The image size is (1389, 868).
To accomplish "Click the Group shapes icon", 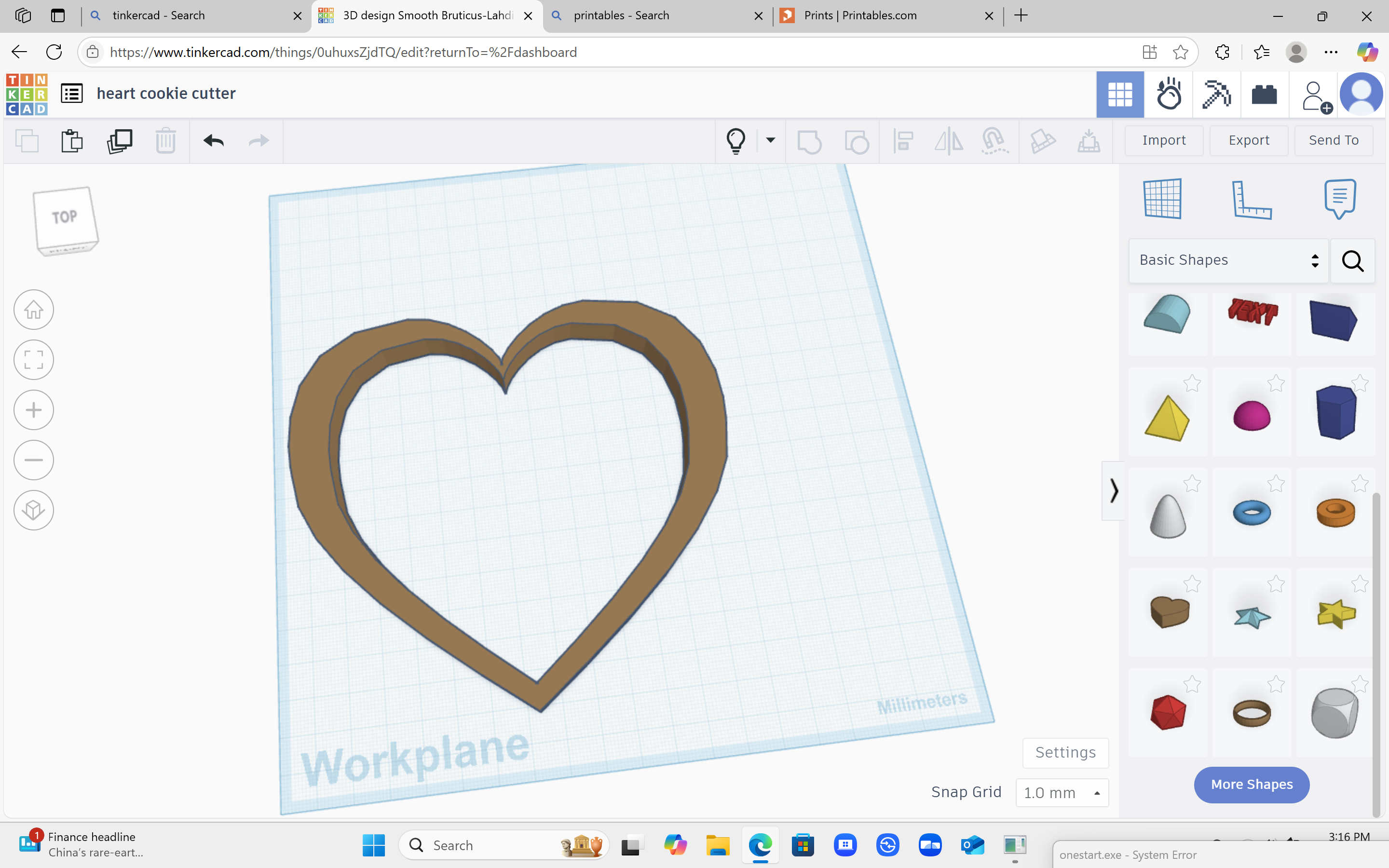I will point(809,141).
